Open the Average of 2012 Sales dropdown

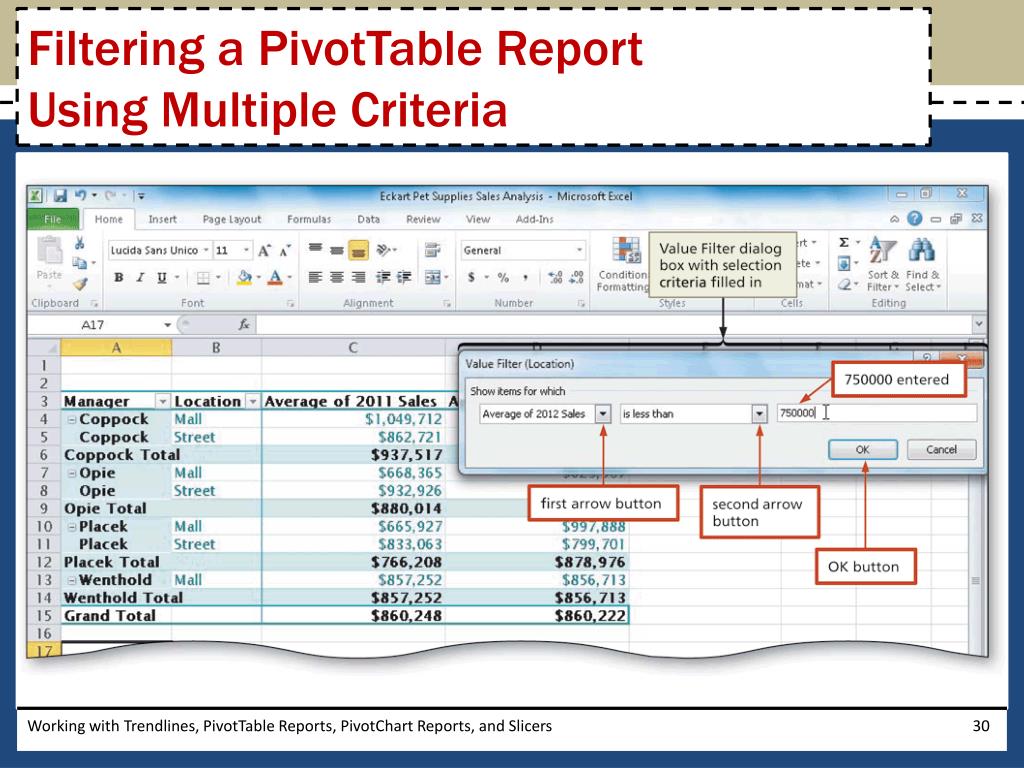(603, 413)
